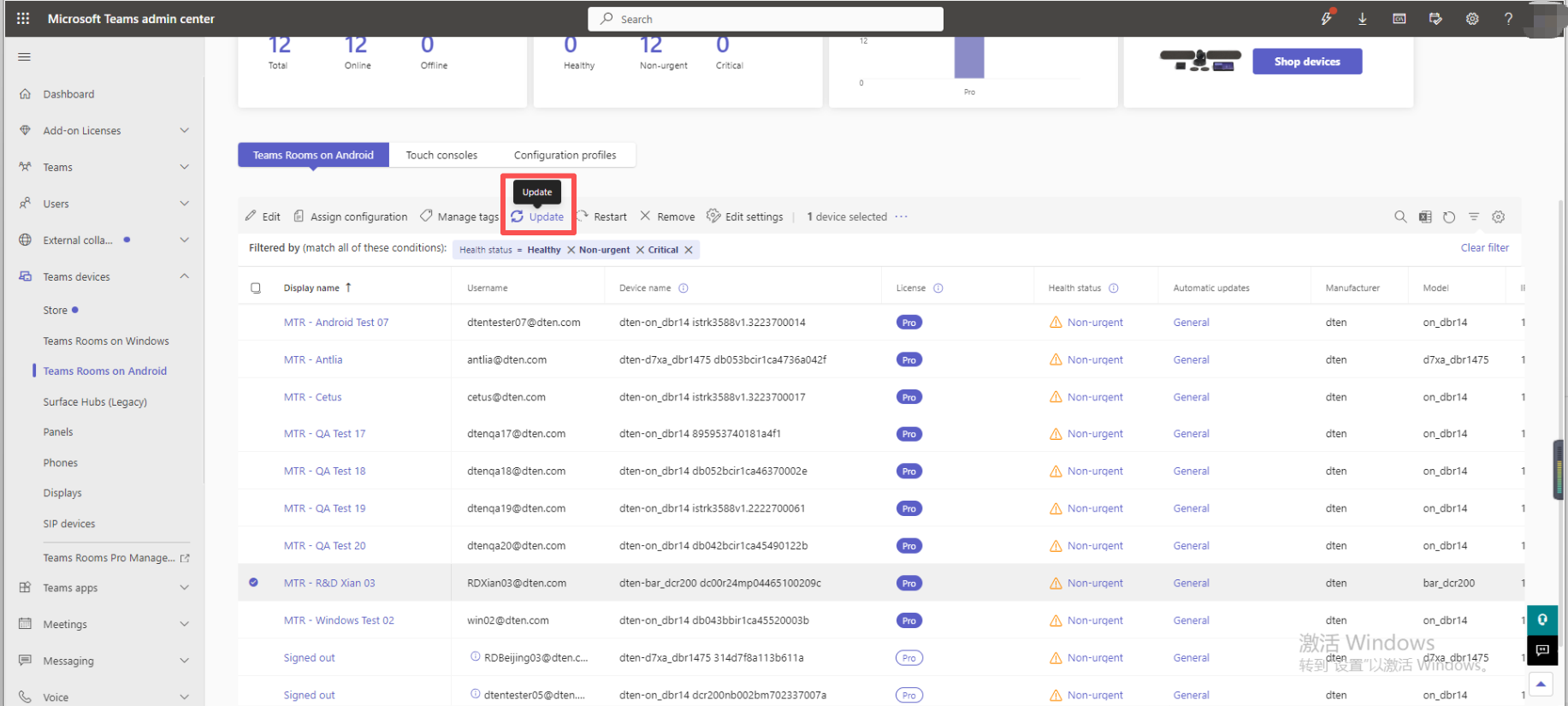The height and width of the screenshot is (706, 1568).
Task: Click the Edit pencil toolbar action
Action: click(x=263, y=217)
